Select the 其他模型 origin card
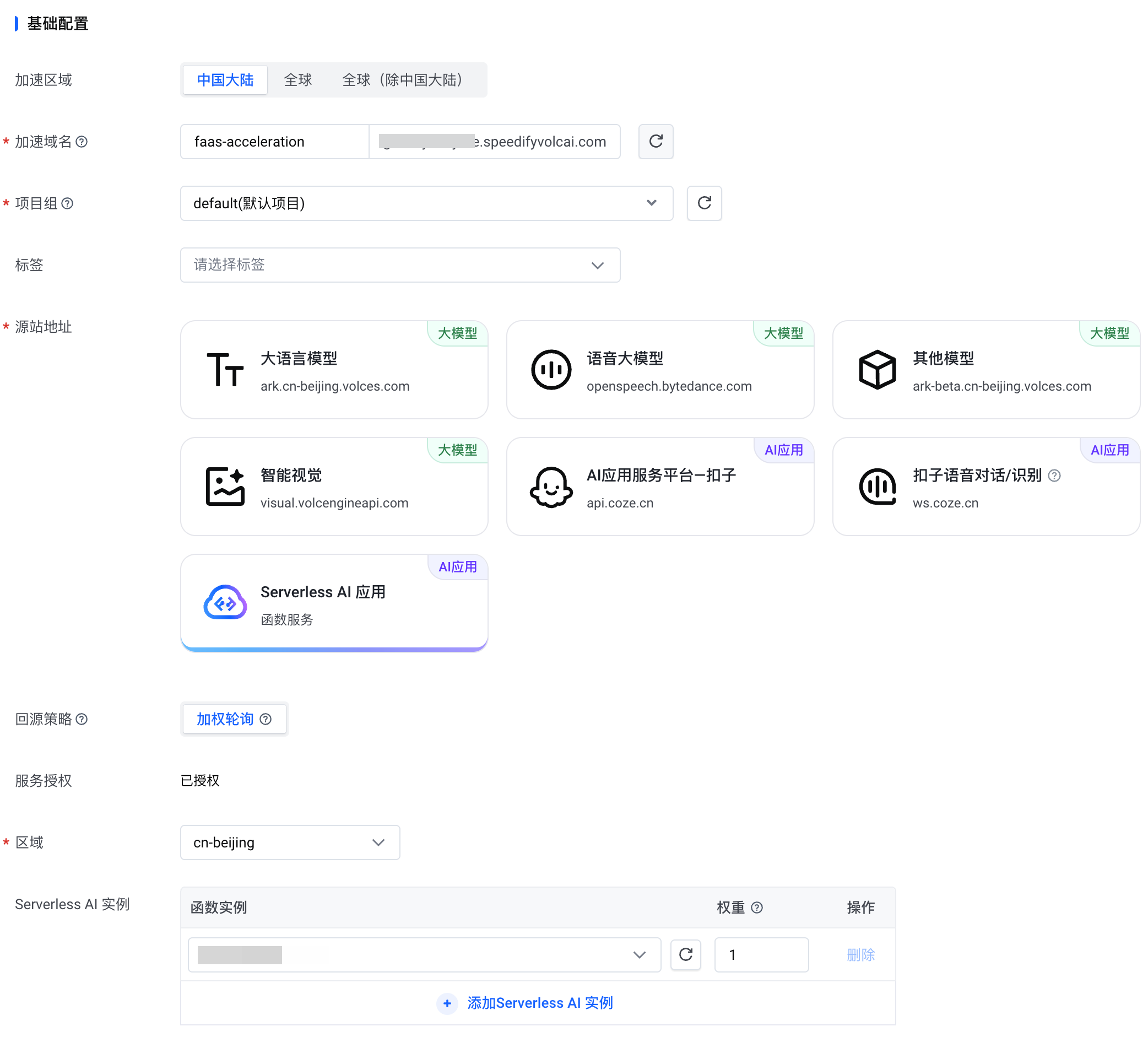This screenshot has width=1148, height=1048. coord(986,370)
